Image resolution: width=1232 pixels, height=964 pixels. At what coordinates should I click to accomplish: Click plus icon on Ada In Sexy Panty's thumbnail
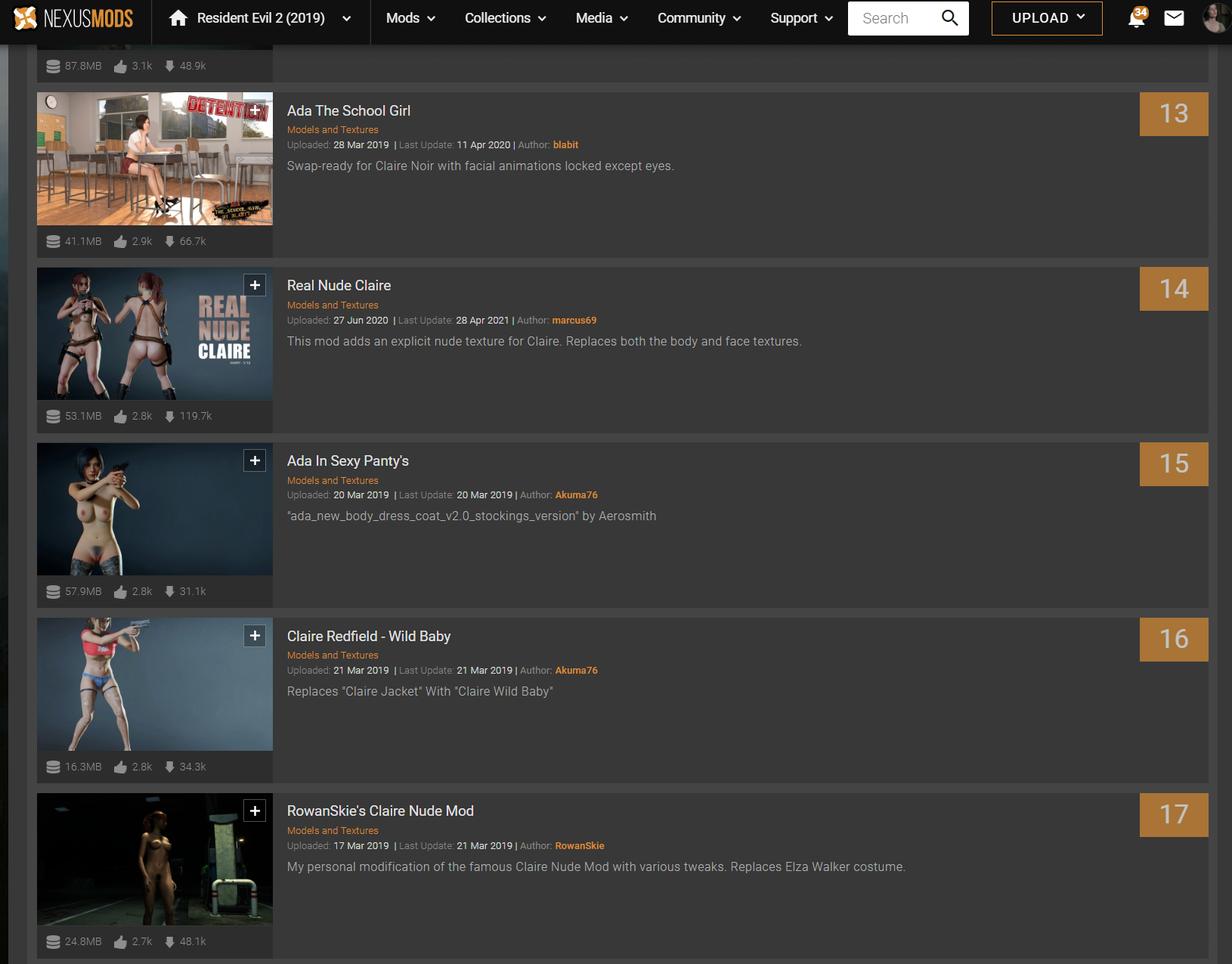(255, 460)
